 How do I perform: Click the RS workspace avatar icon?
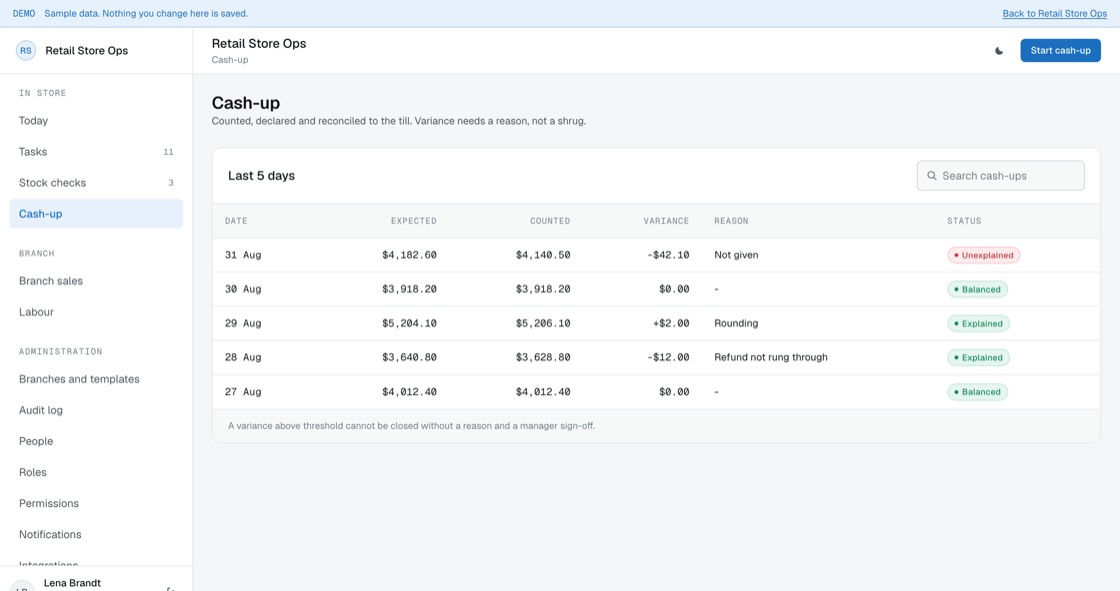[26, 51]
